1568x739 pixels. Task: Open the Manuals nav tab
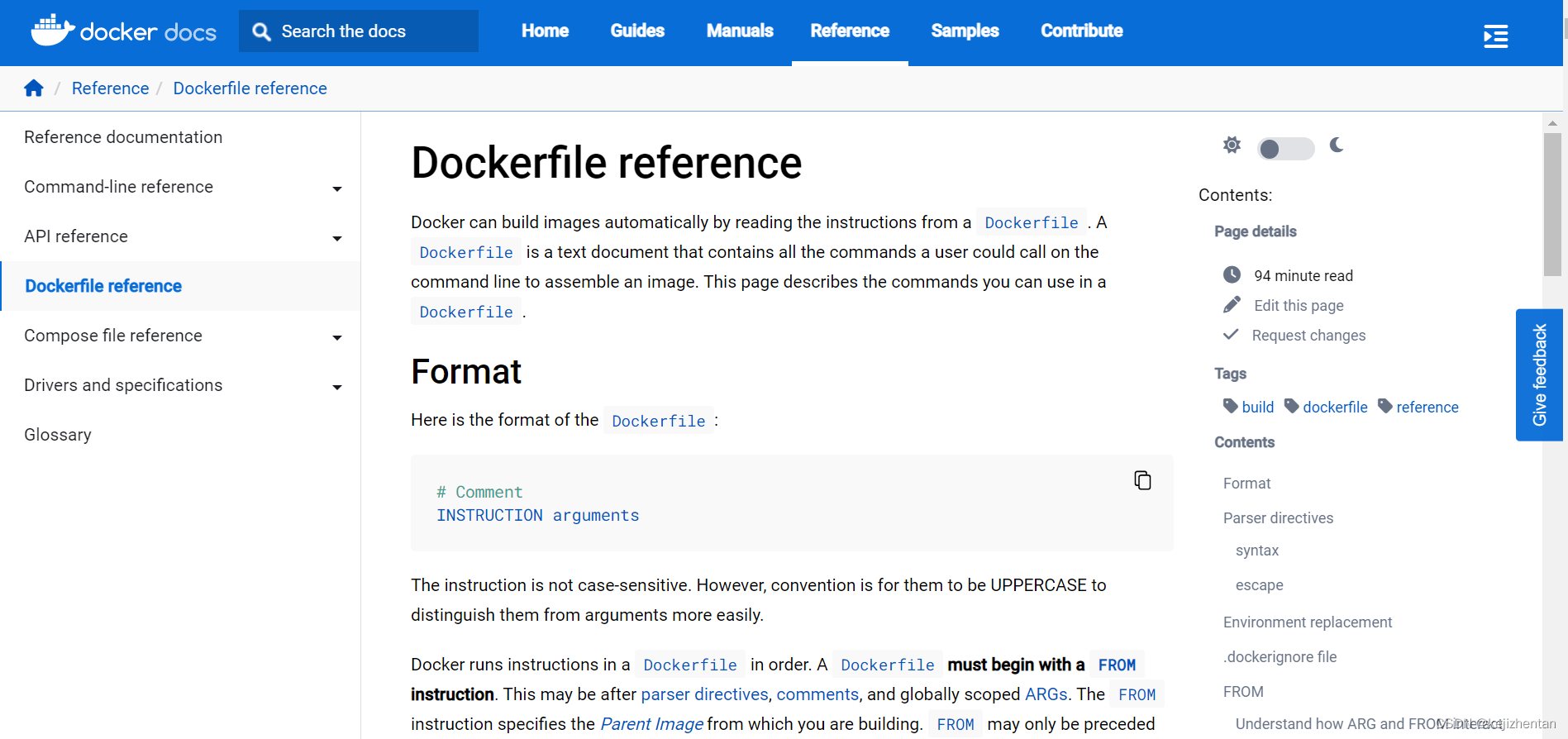[x=740, y=31]
